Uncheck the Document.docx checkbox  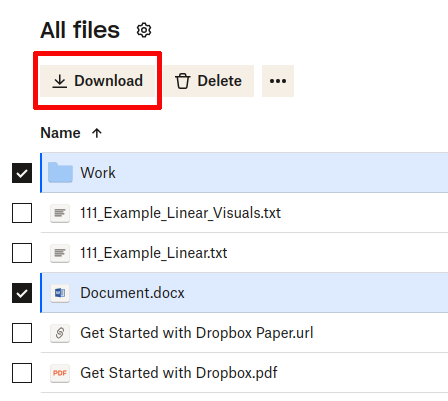pos(22,293)
